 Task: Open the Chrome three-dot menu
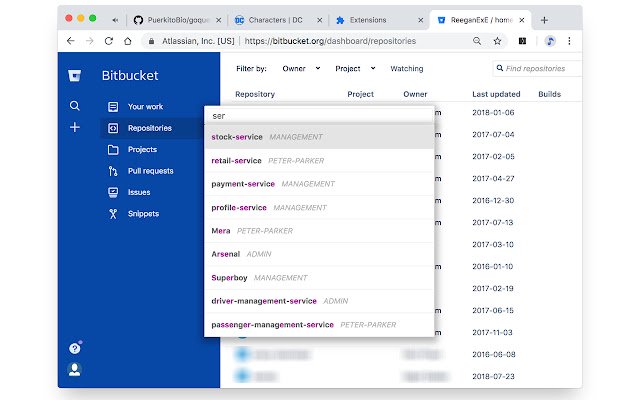[569, 41]
